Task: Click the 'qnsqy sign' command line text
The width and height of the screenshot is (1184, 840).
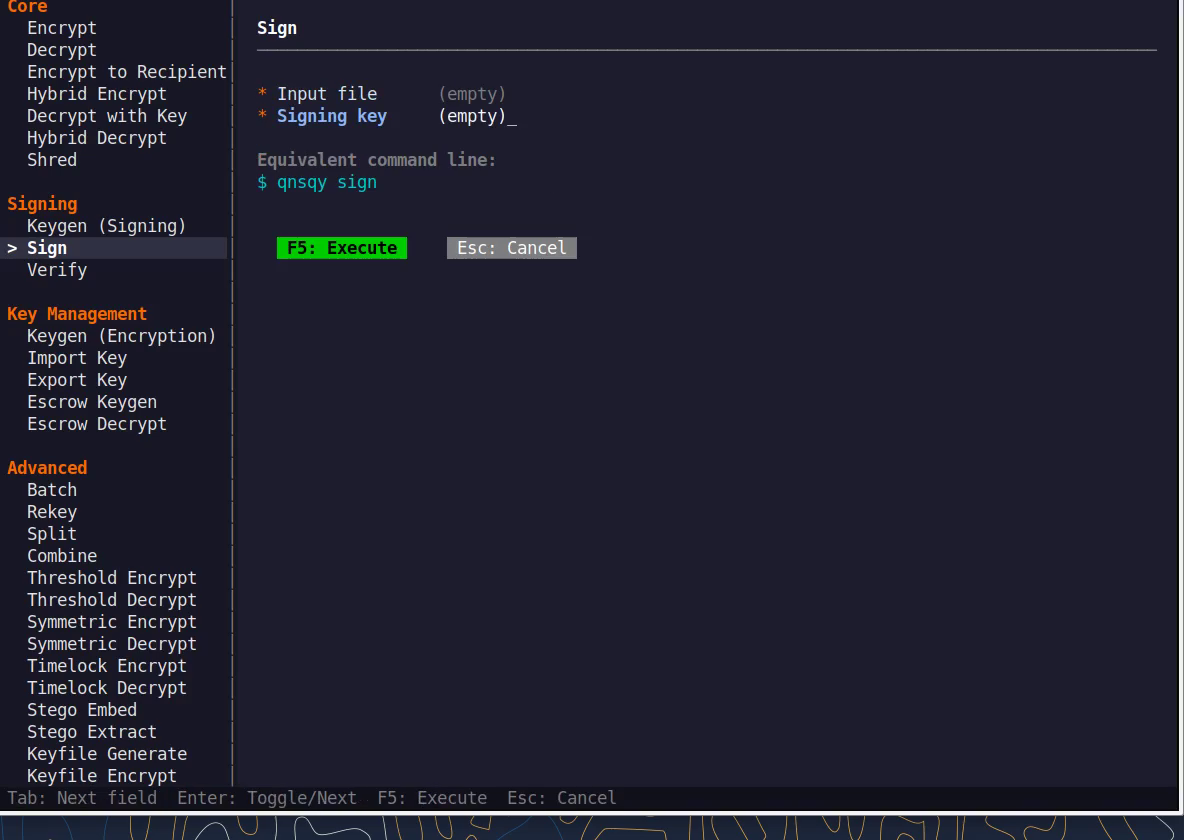Action: [x=327, y=182]
